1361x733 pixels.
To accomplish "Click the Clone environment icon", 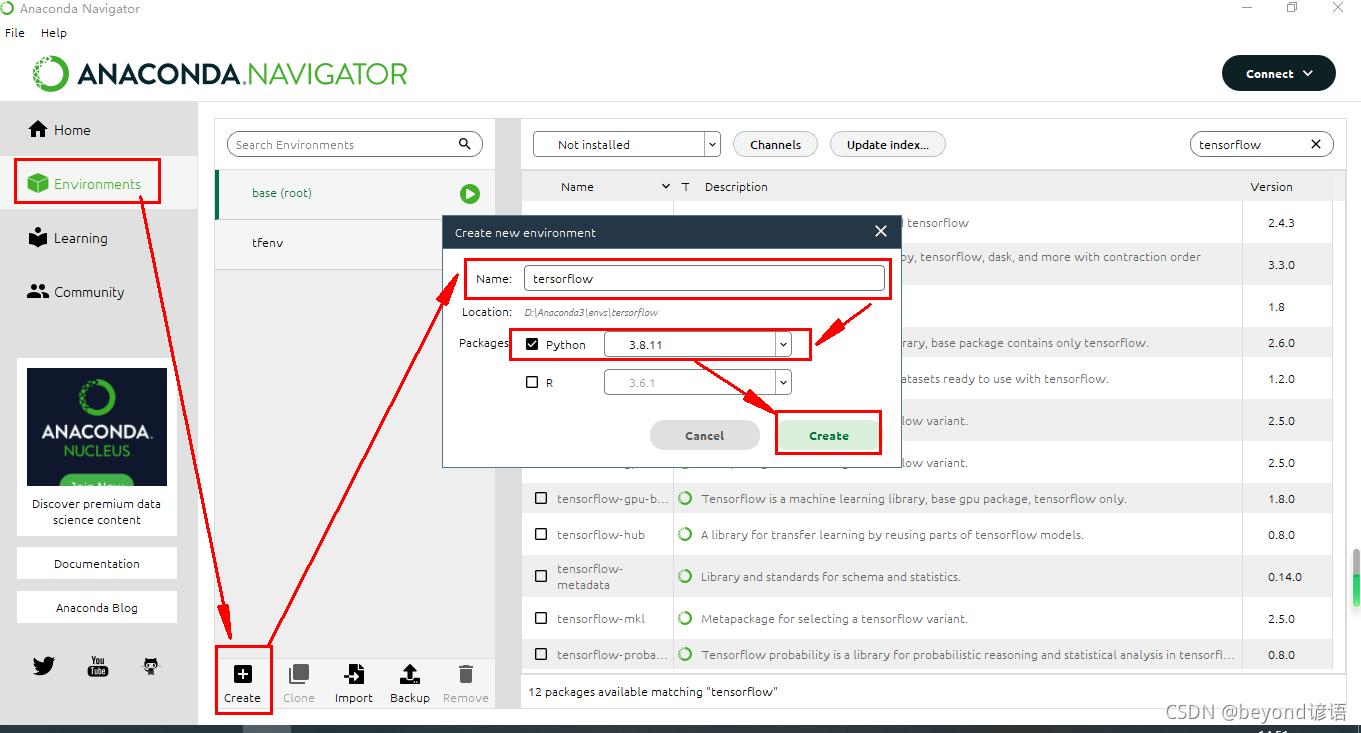I will pos(298,674).
